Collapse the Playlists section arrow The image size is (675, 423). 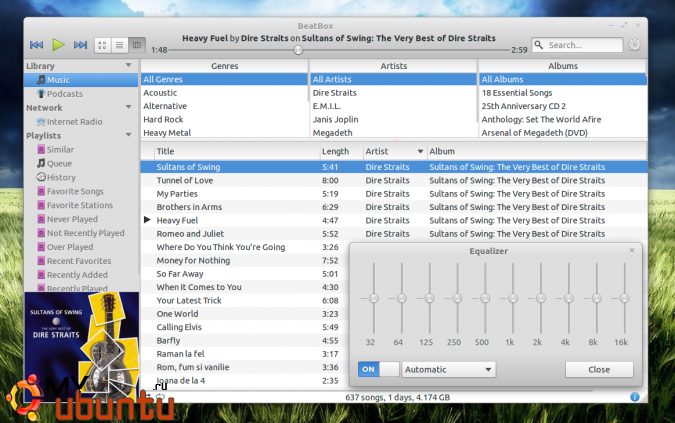[128, 135]
